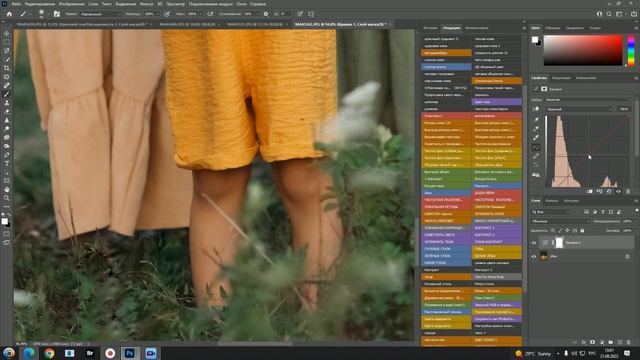This screenshot has height=360, width=640.
Task: Click inside the color picker field
Action: (583, 51)
